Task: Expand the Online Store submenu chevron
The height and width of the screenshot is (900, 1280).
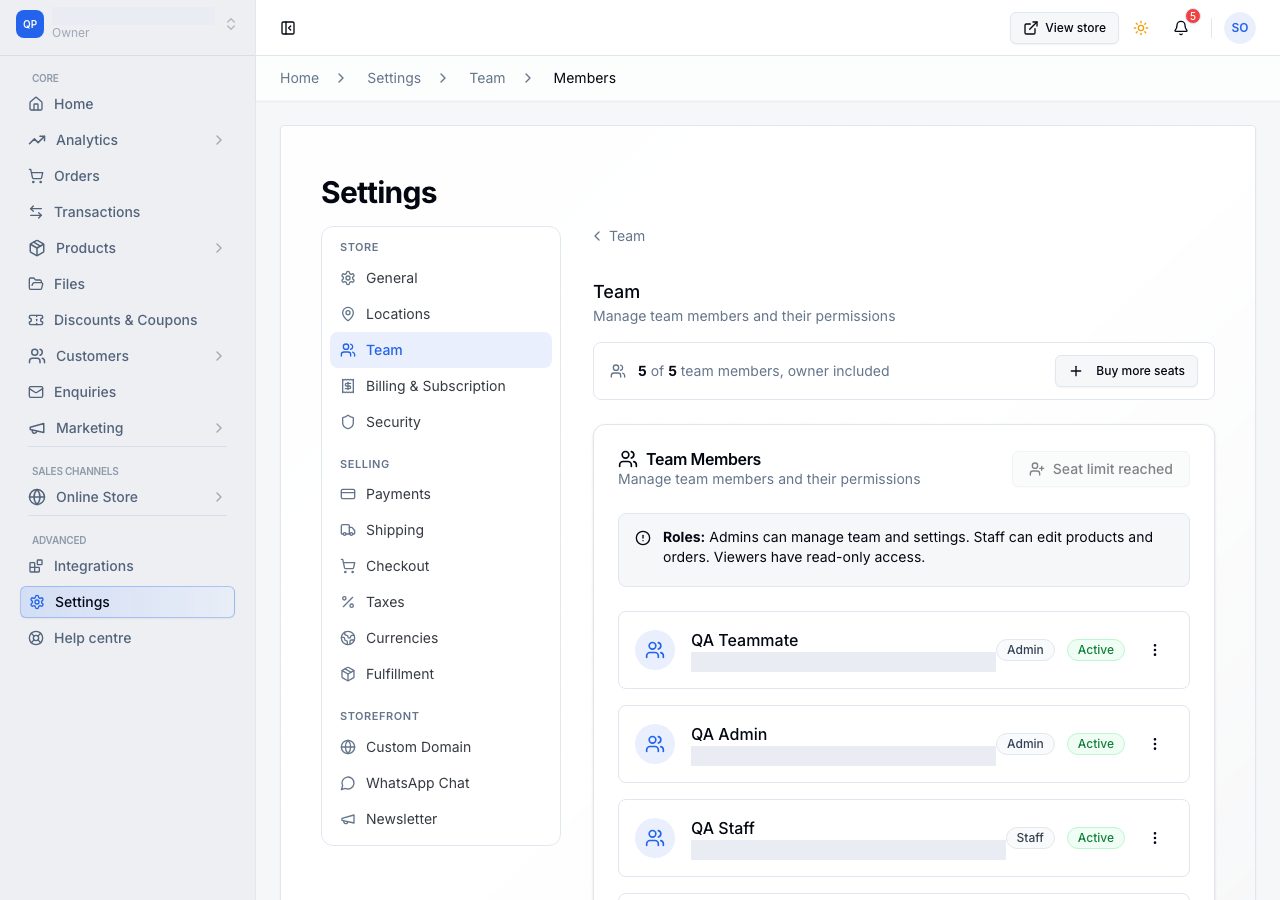Action: point(219,497)
